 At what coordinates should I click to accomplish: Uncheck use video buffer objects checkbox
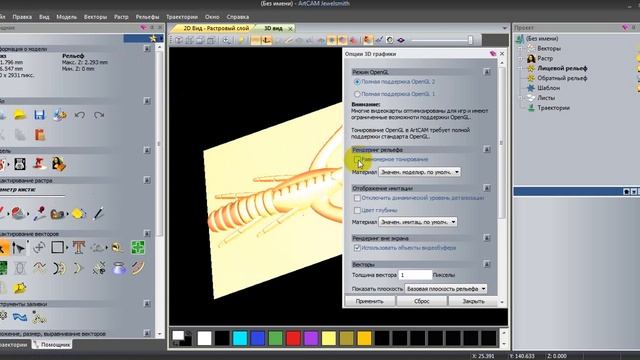(x=357, y=248)
